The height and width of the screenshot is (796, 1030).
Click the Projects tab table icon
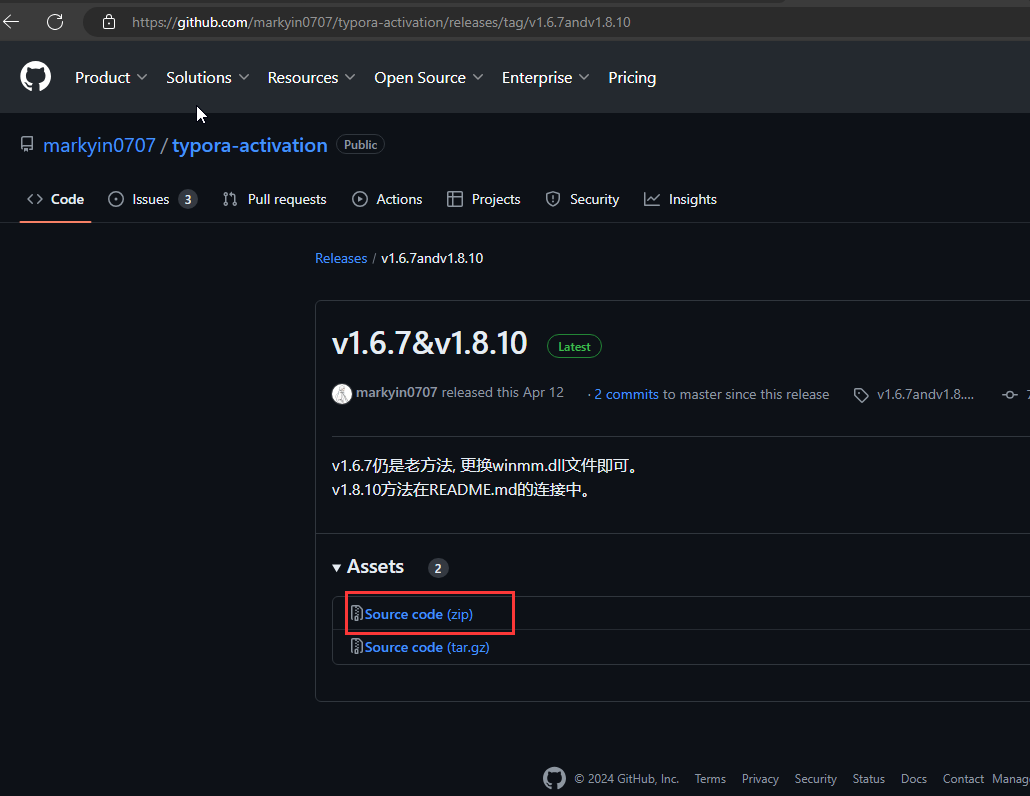tap(455, 199)
